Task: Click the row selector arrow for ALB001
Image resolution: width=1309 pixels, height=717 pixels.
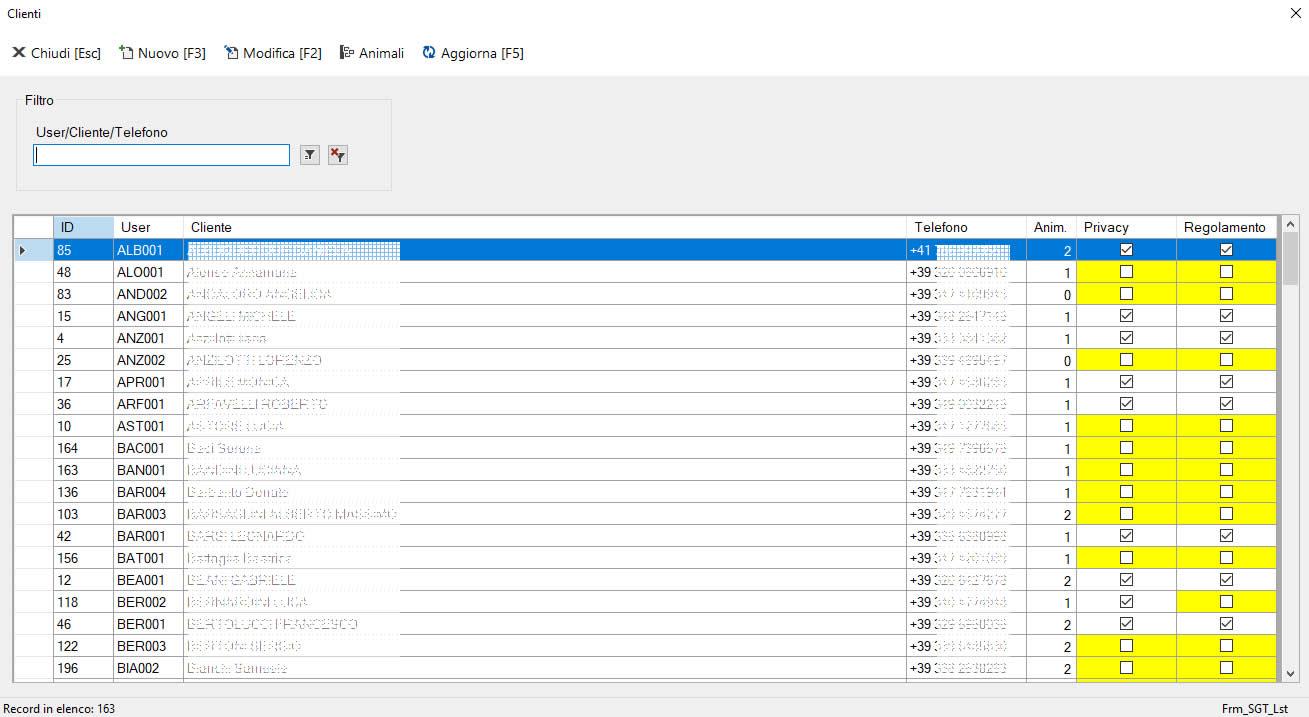Action: 23,250
